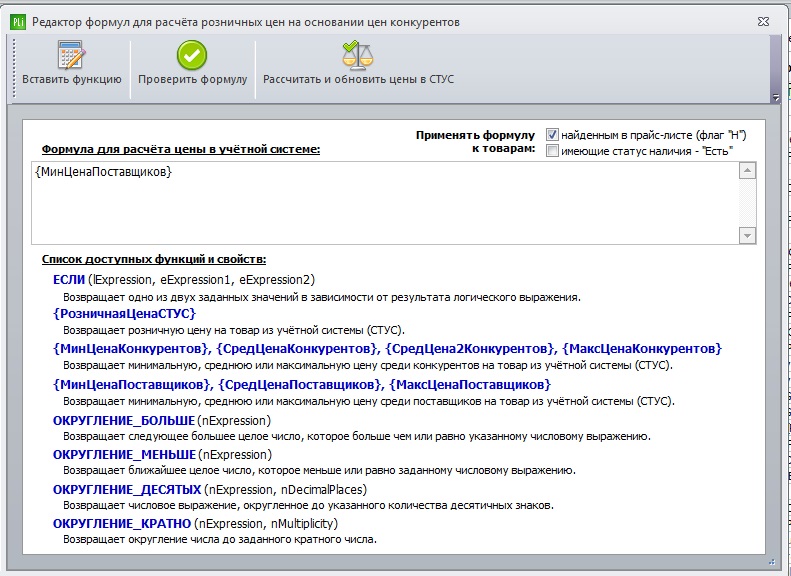This screenshot has height=576, width=791.
Task: Select the ОКРУГЛЕНИЕ_КРАТНО function
Action: [x=122, y=524]
